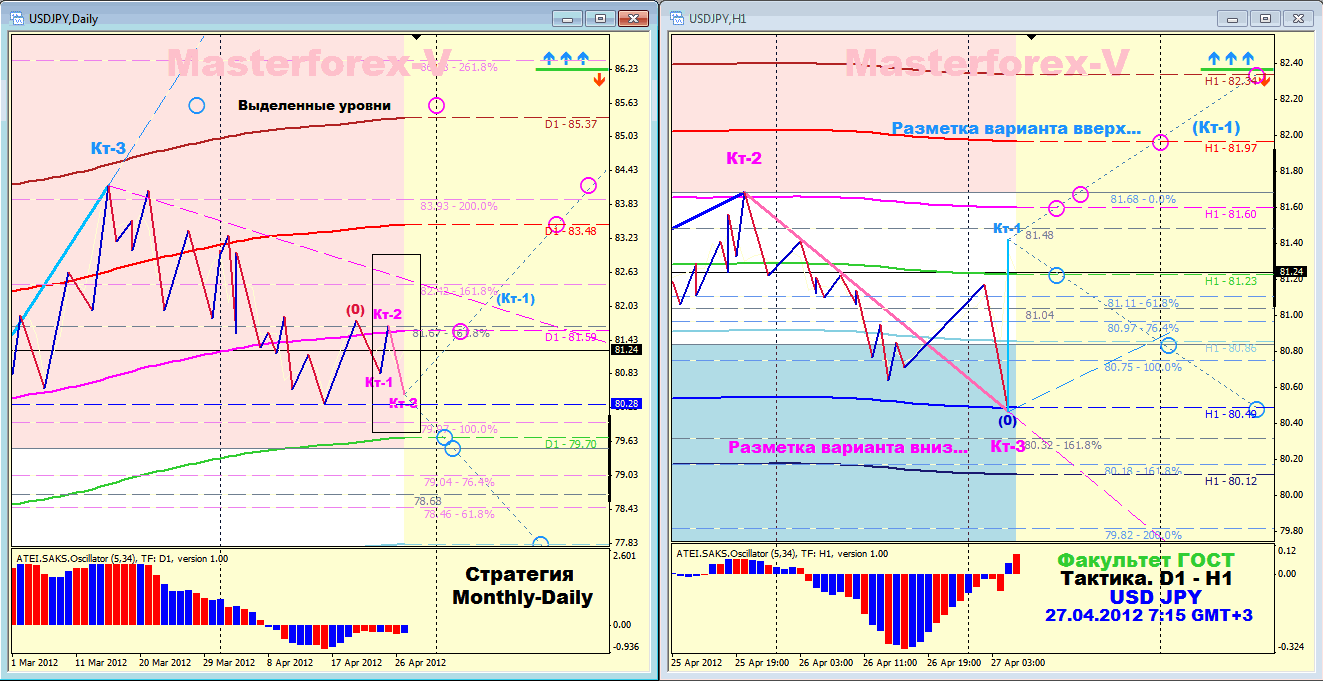1323x681 pixels.
Task: Select the 'H1 - 80.12' level label
Action: tap(1231, 481)
